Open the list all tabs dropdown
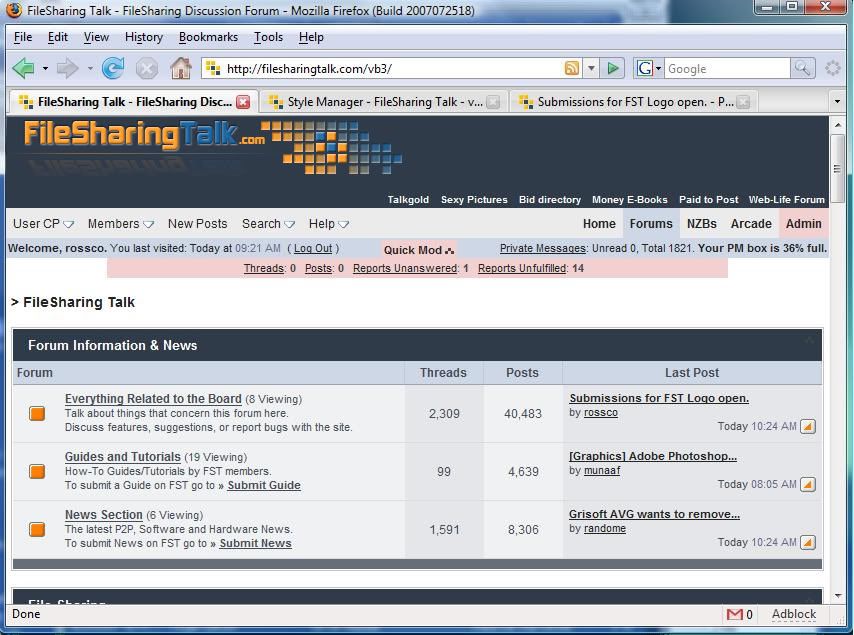854x635 pixels. [838, 102]
